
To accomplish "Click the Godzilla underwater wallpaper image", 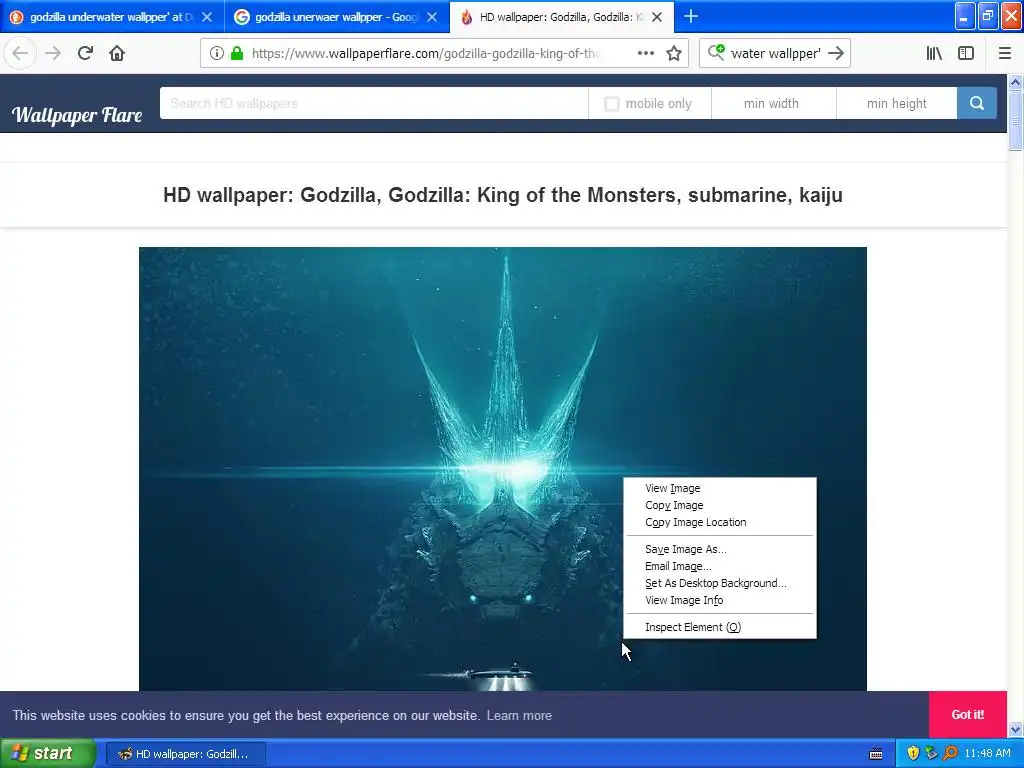I will pyautogui.click(x=502, y=468).
